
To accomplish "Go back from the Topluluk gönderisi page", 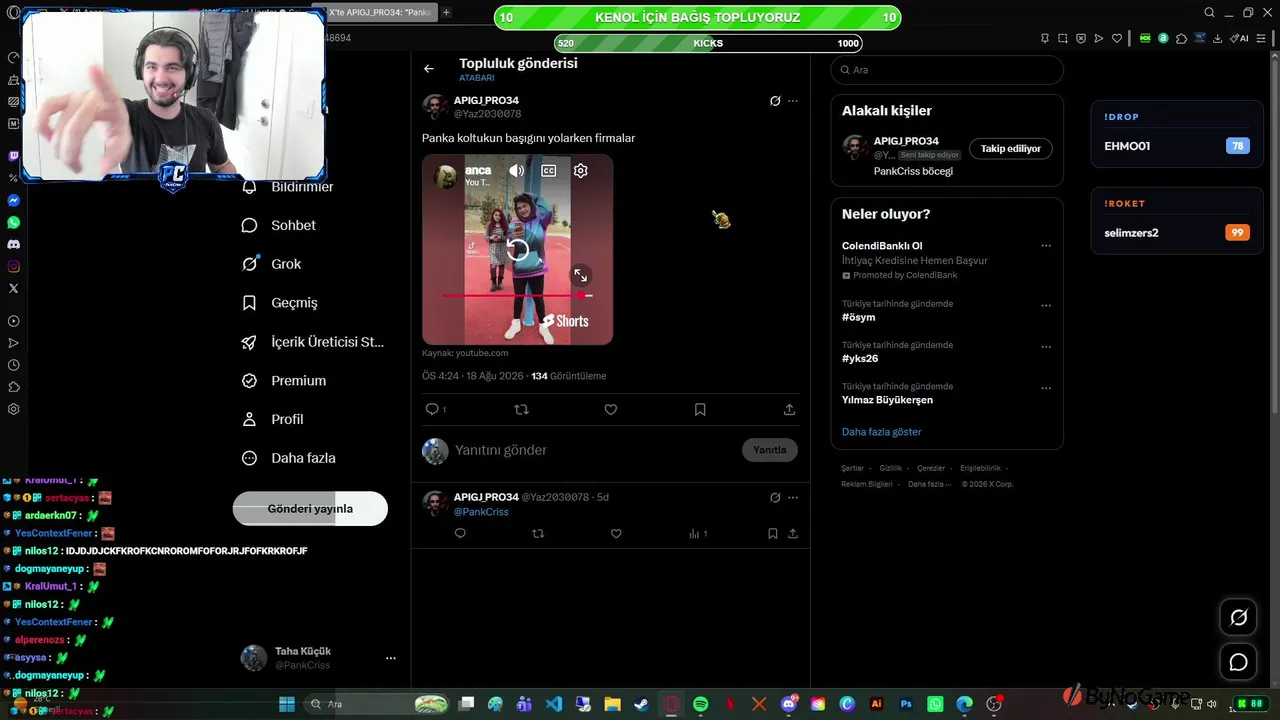I will 429,69.
